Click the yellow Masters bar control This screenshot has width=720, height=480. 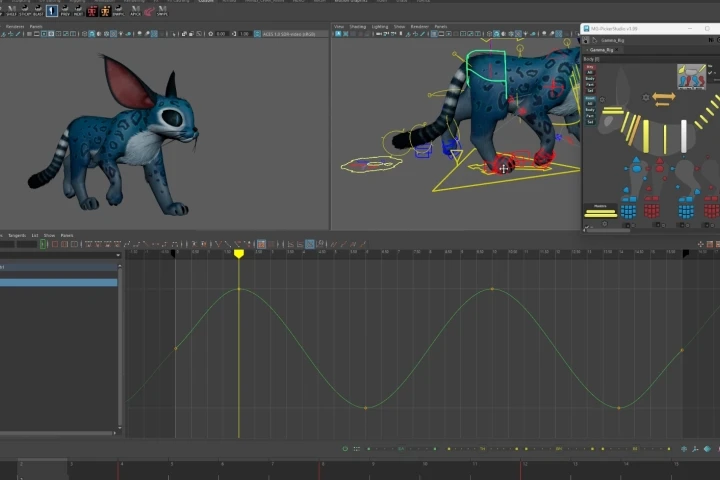(600, 213)
